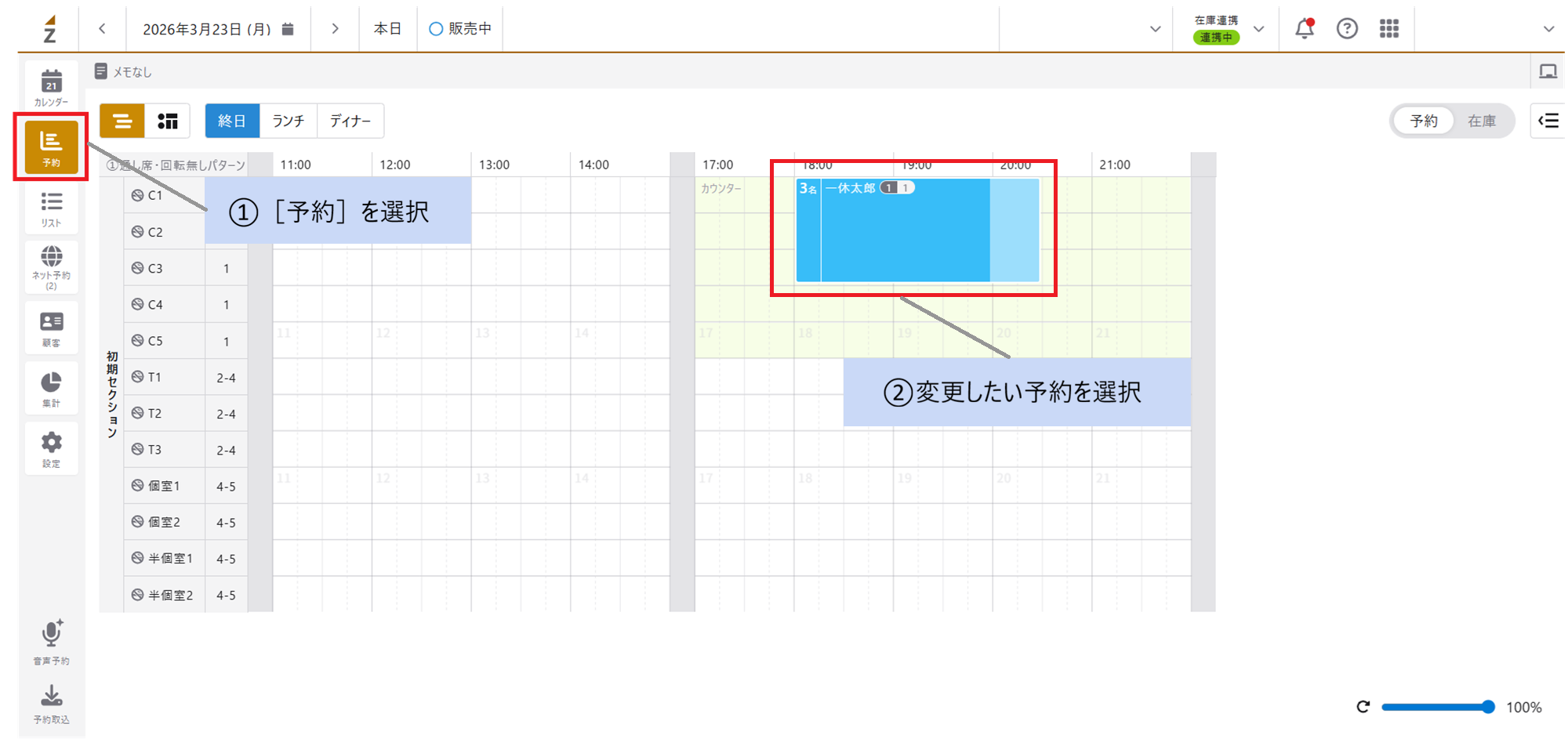Click the 11:00 time header

click(296, 165)
